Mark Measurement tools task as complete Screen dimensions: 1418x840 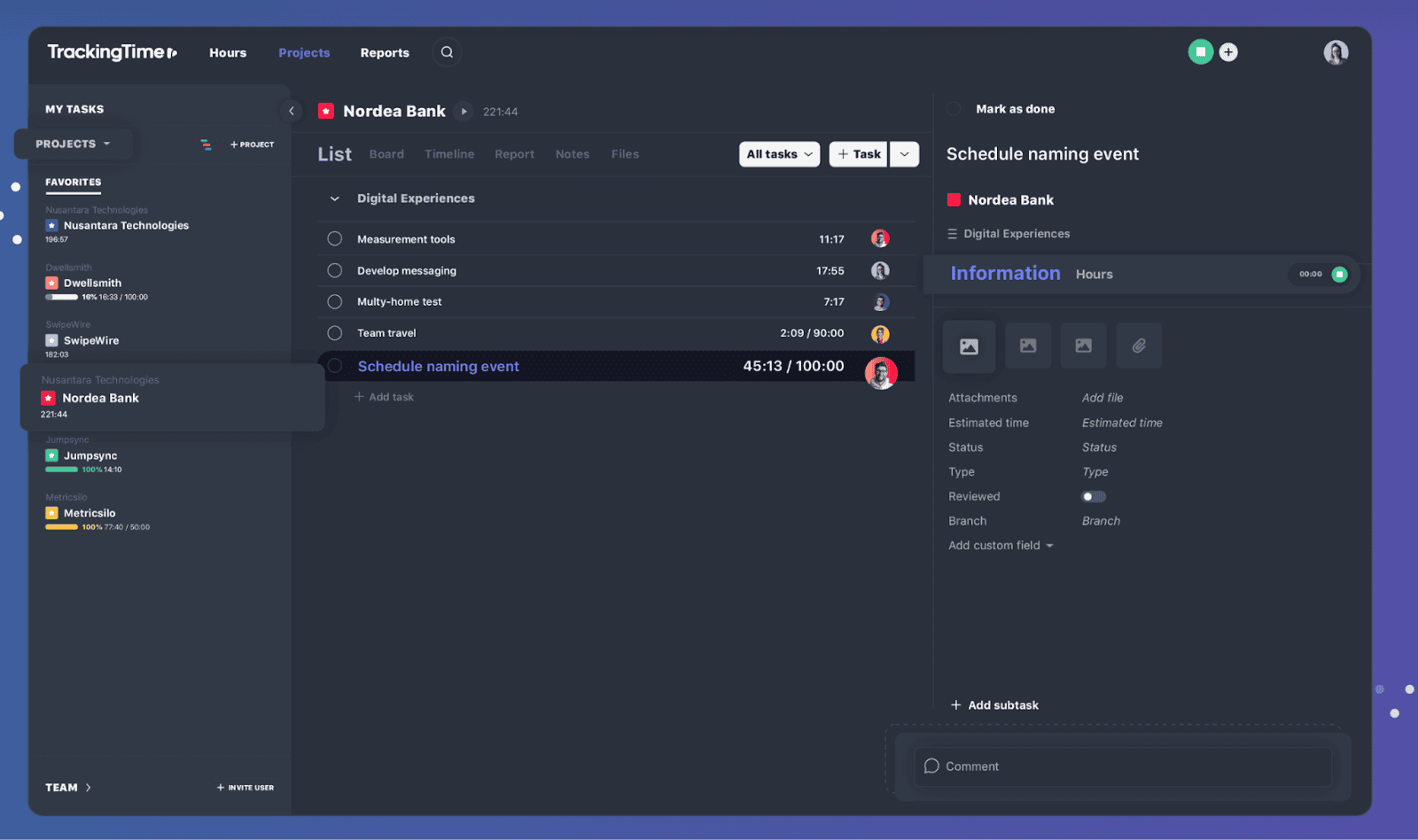pos(334,238)
